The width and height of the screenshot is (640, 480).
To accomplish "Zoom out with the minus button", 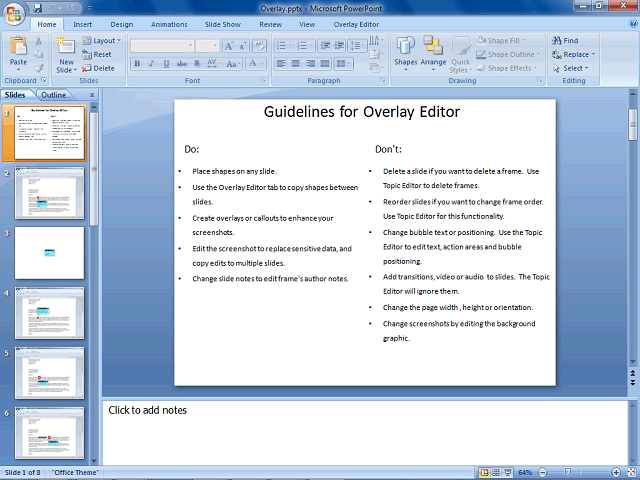I will coord(542,472).
